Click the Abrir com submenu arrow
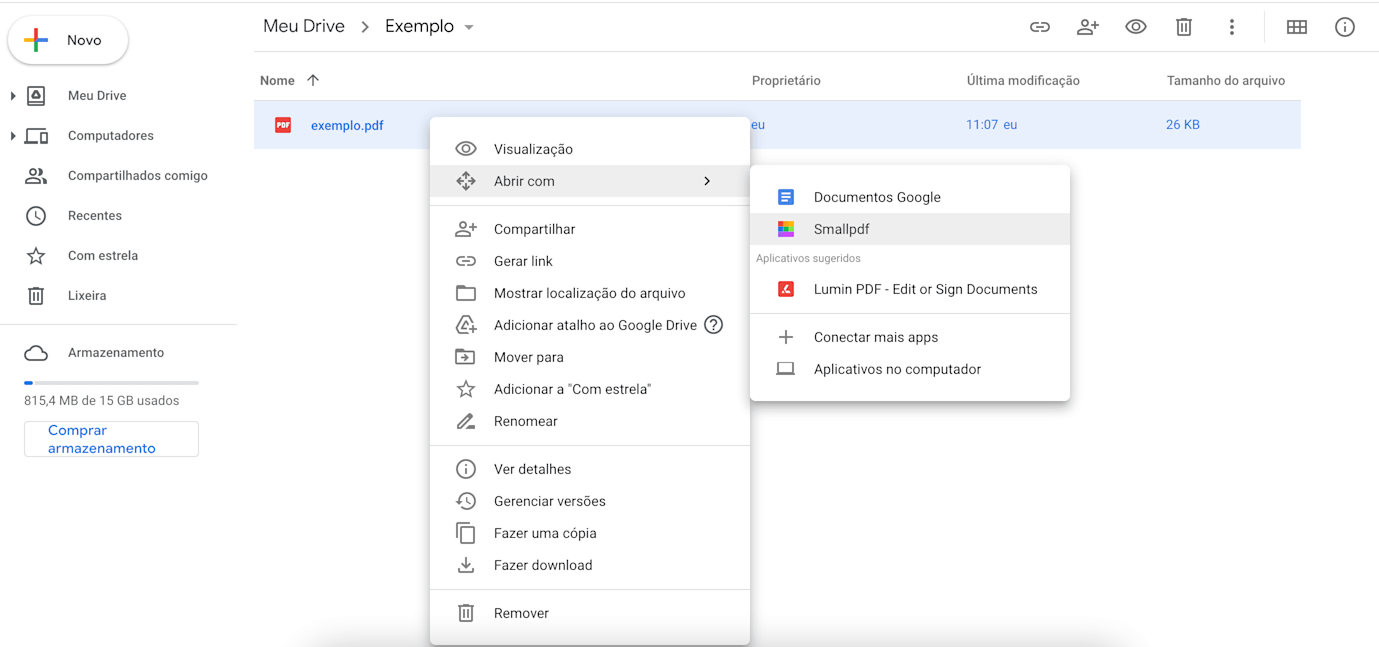Image resolution: width=1379 pixels, height=647 pixels. point(707,181)
